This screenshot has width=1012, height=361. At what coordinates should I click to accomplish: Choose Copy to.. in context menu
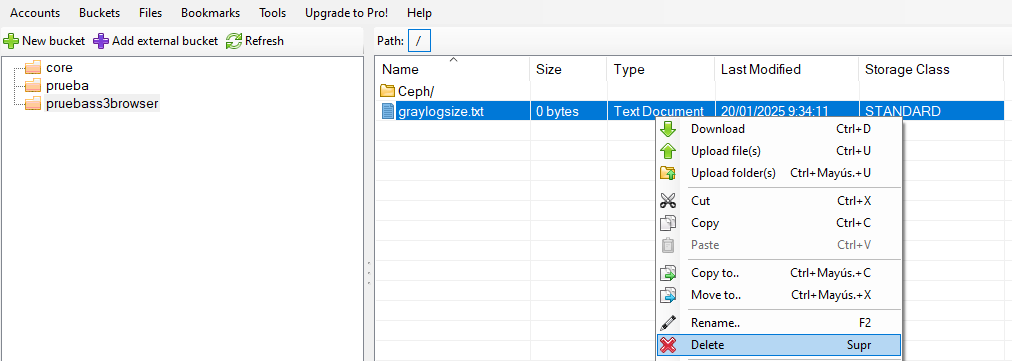[x=778, y=273]
